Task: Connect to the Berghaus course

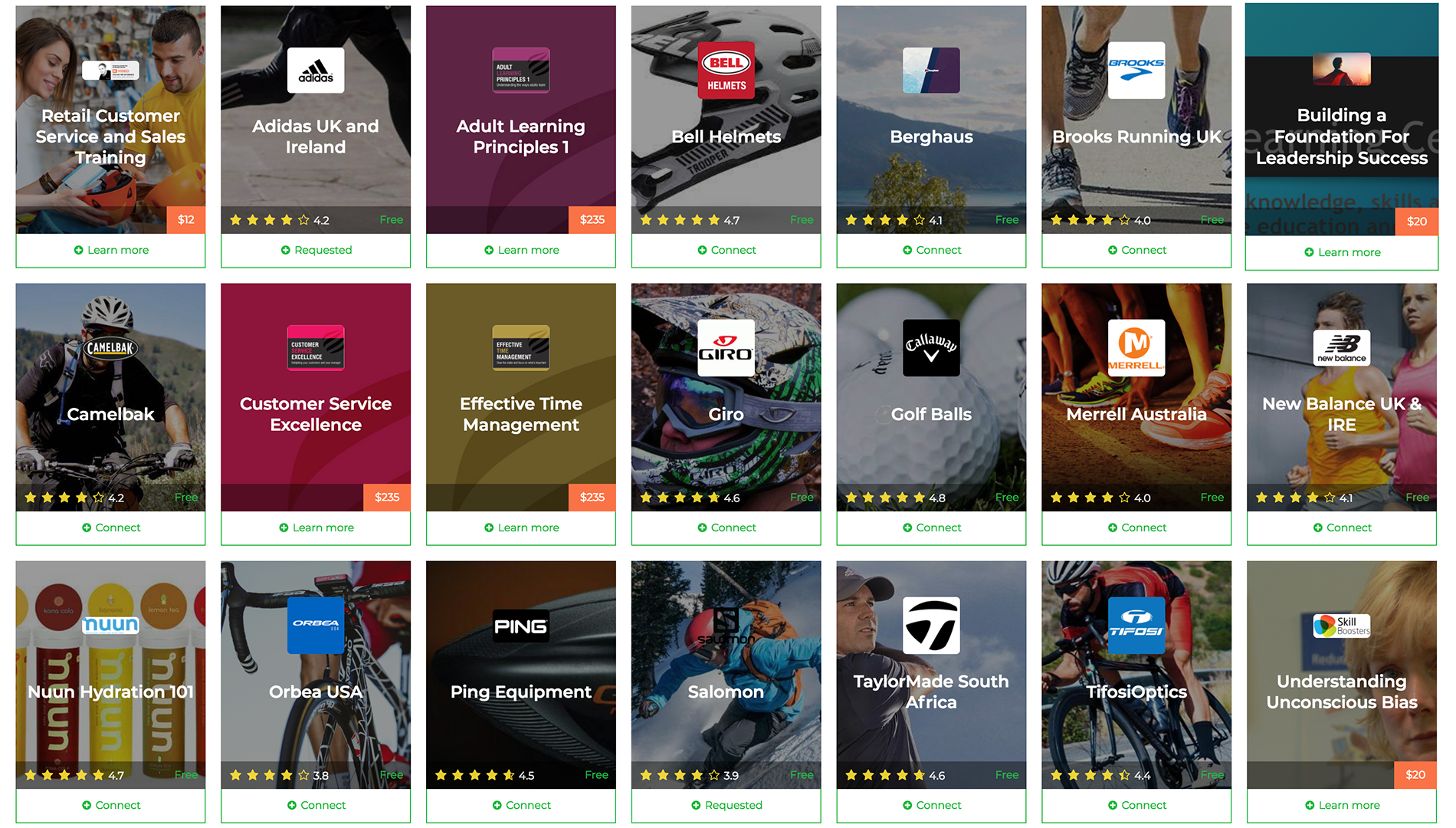Action: (931, 251)
